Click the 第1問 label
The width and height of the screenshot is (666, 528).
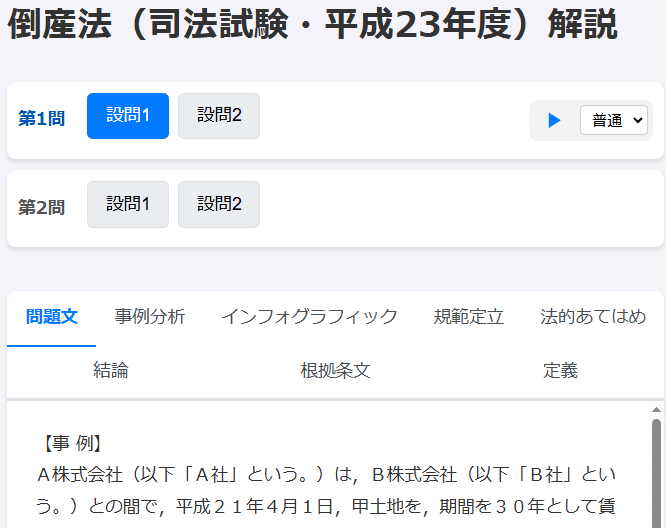point(41,118)
